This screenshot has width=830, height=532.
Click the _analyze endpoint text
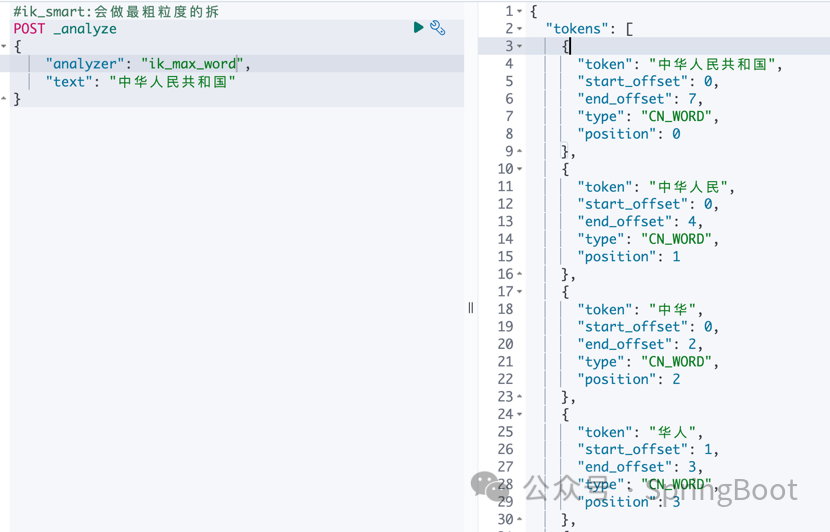pyautogui.click(x=85, y=29)
